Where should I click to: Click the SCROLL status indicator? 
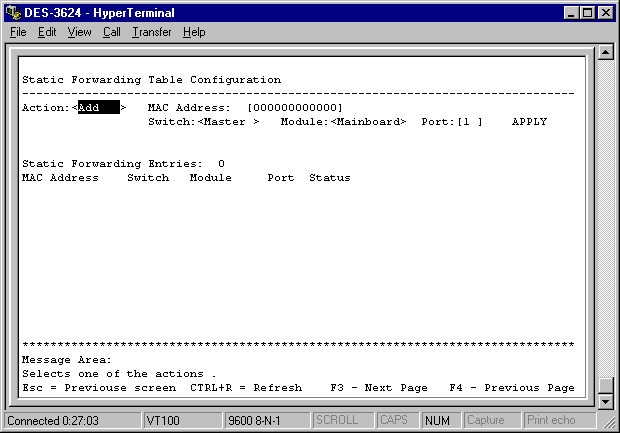[336, 420]
